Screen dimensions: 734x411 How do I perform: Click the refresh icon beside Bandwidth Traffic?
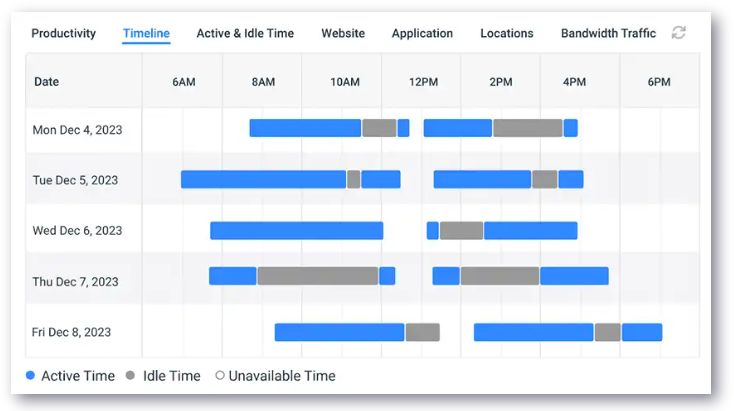tap(678, 33)
